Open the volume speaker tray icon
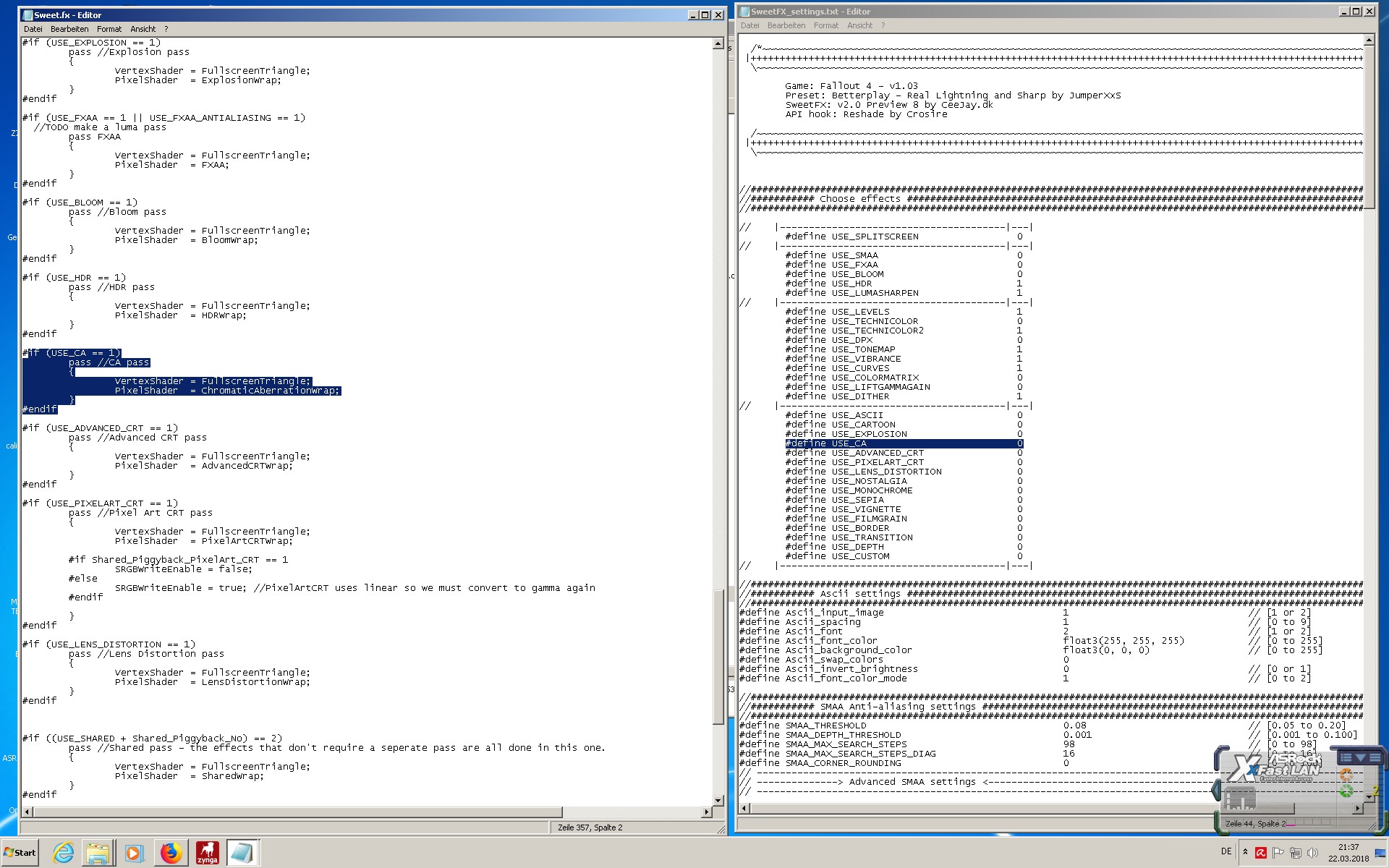This screenshot has height=868, width=1389. click(1312, 853)
